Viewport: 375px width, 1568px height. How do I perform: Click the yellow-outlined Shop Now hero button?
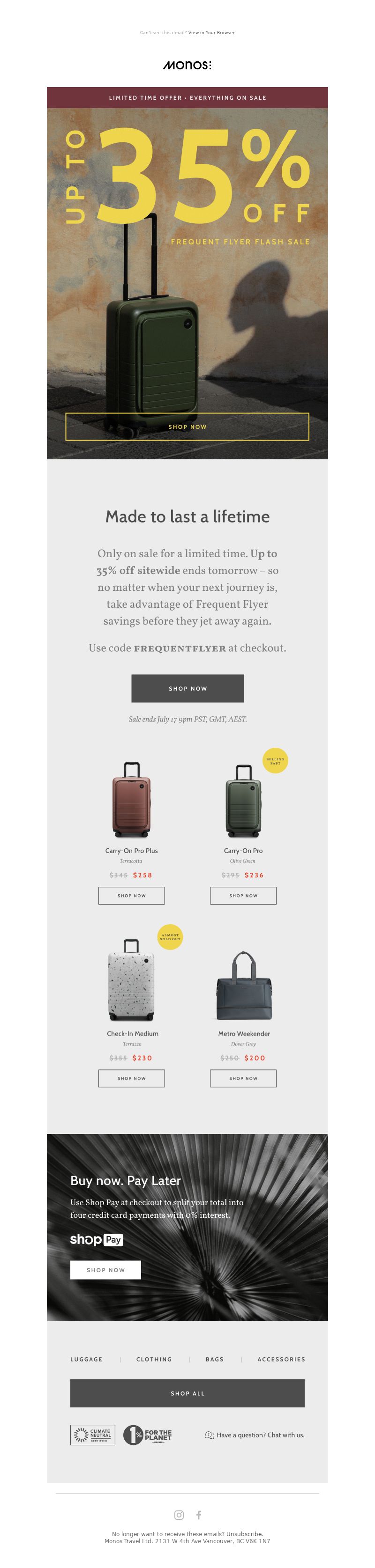(x=187, y=427)
